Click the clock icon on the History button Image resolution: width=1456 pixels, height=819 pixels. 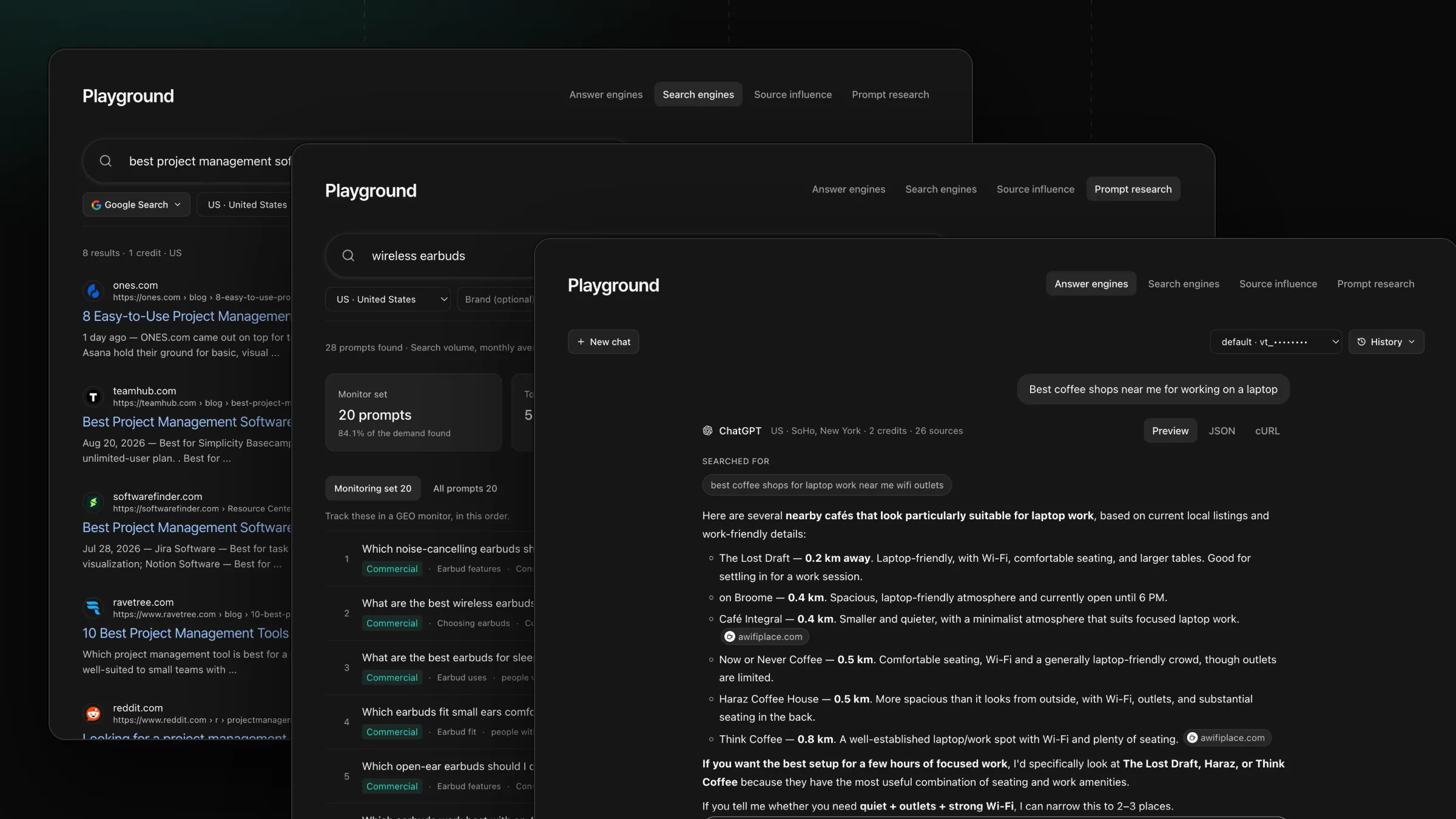1361,342
